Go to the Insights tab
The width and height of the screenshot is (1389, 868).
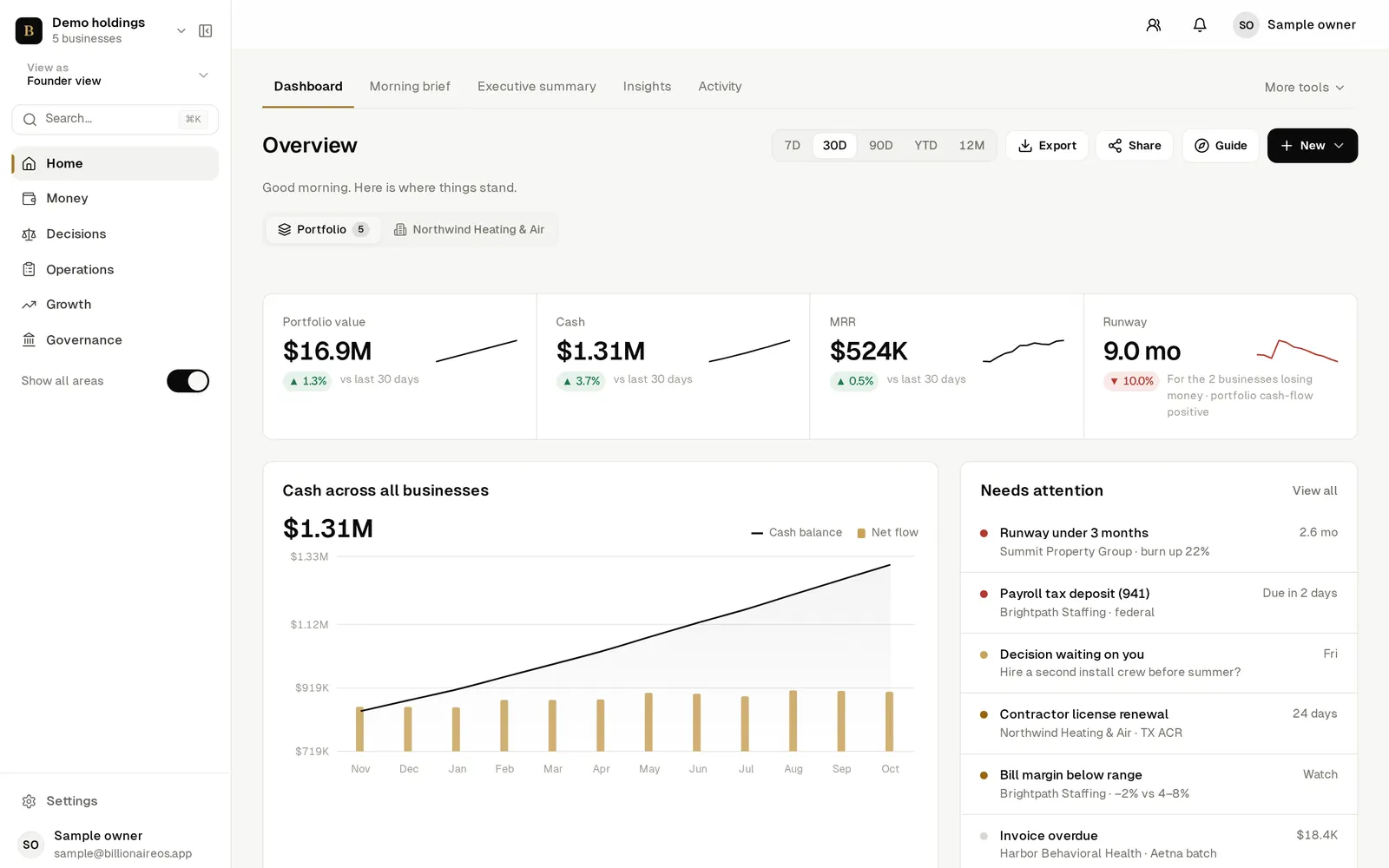(647, 87)
